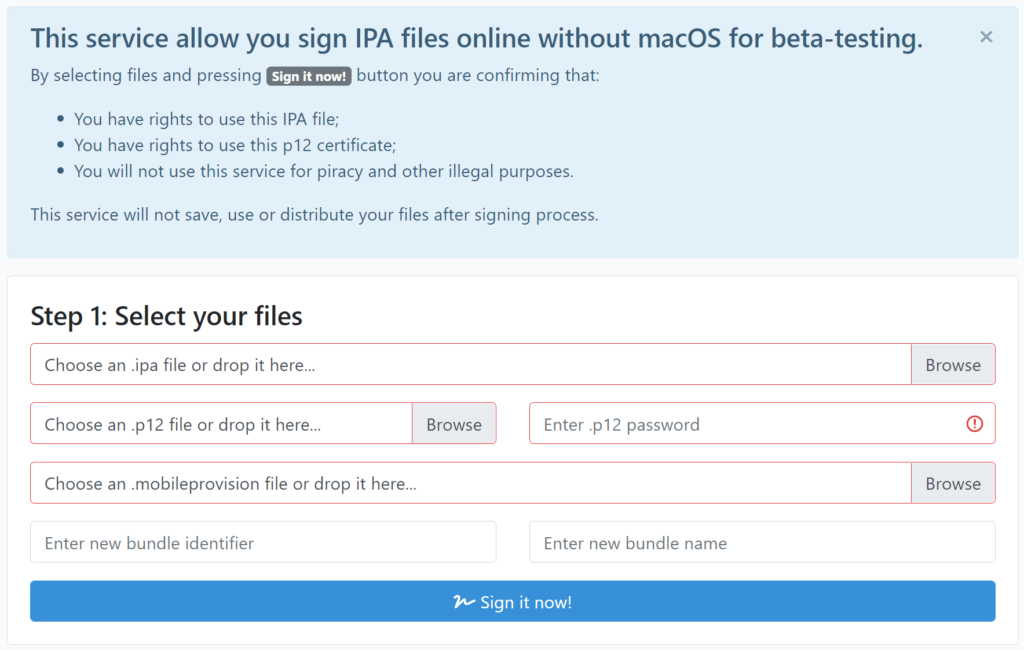Focus the new bundle identifier field
Screen dimensions: 1024x650
(x=263, y=543)
